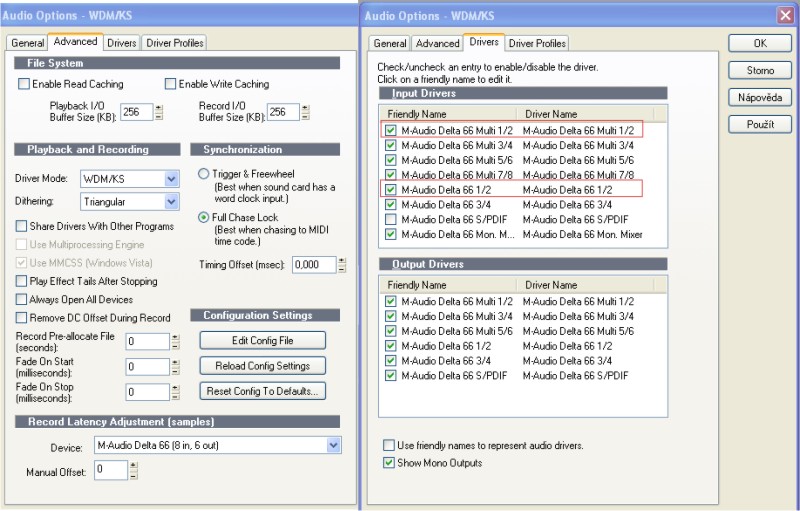Image resolution: width=800 pixels, height=511 pixels.
Task: Click the Storno cancel button
Action: pos(760,70)
